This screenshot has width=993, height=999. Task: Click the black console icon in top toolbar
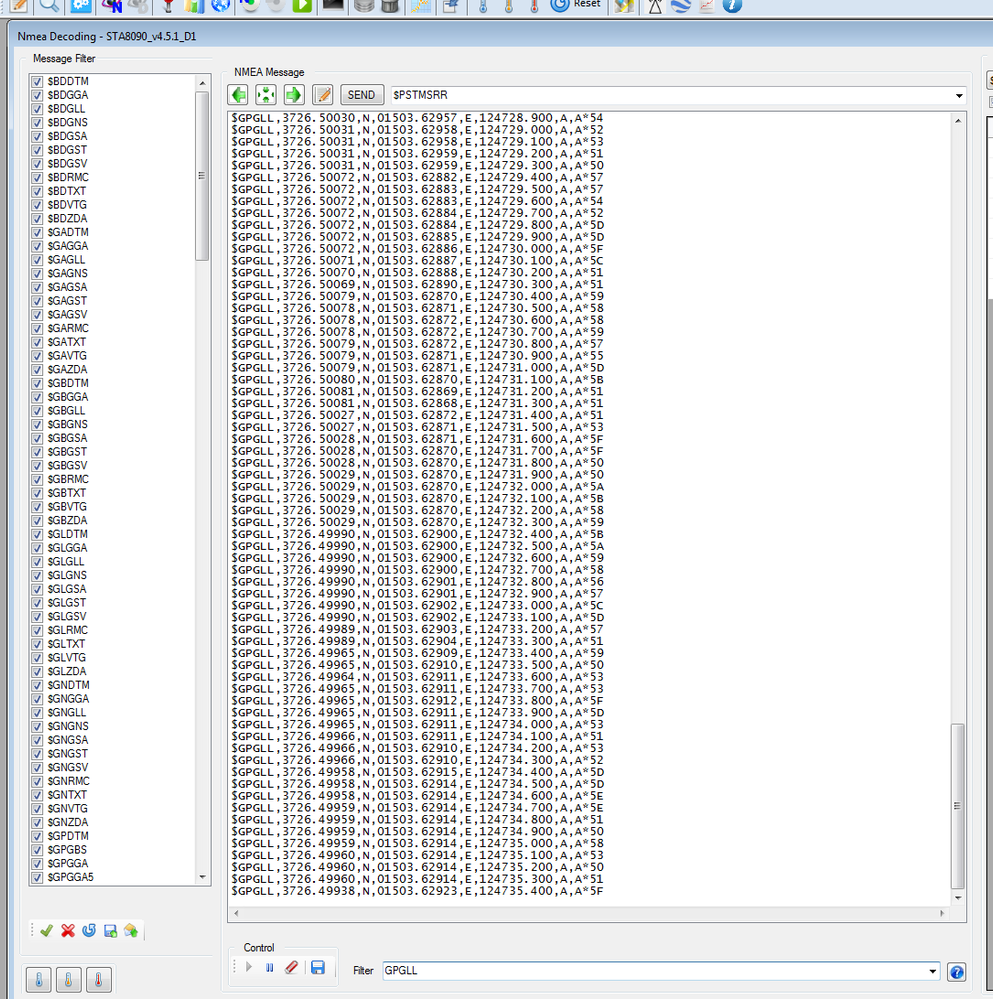coord(333,6)
